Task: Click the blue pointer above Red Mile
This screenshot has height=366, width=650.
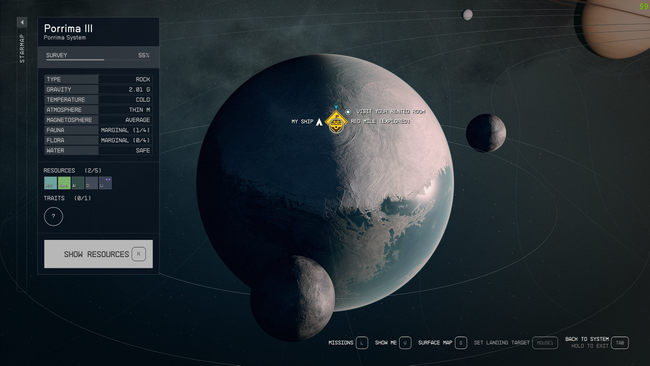Action: click(336, 107)
